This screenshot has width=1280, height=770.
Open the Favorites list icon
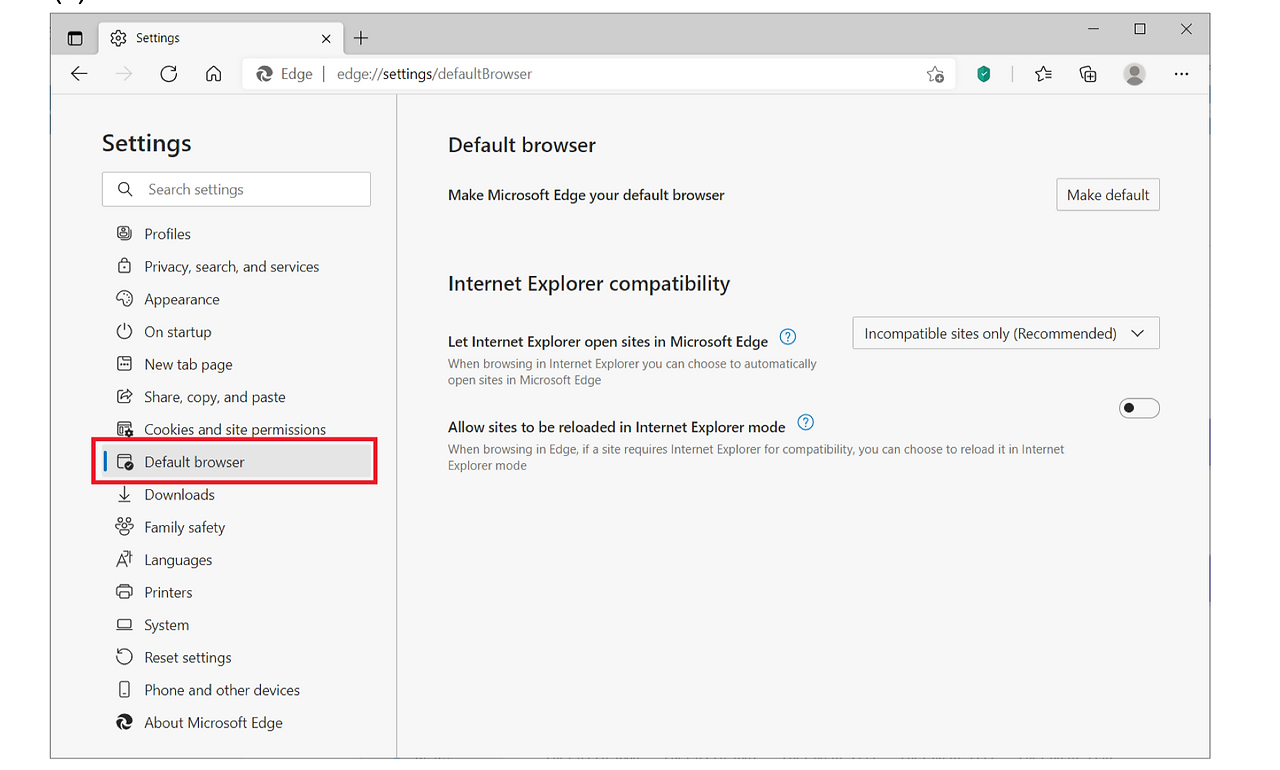(1043, 74)
